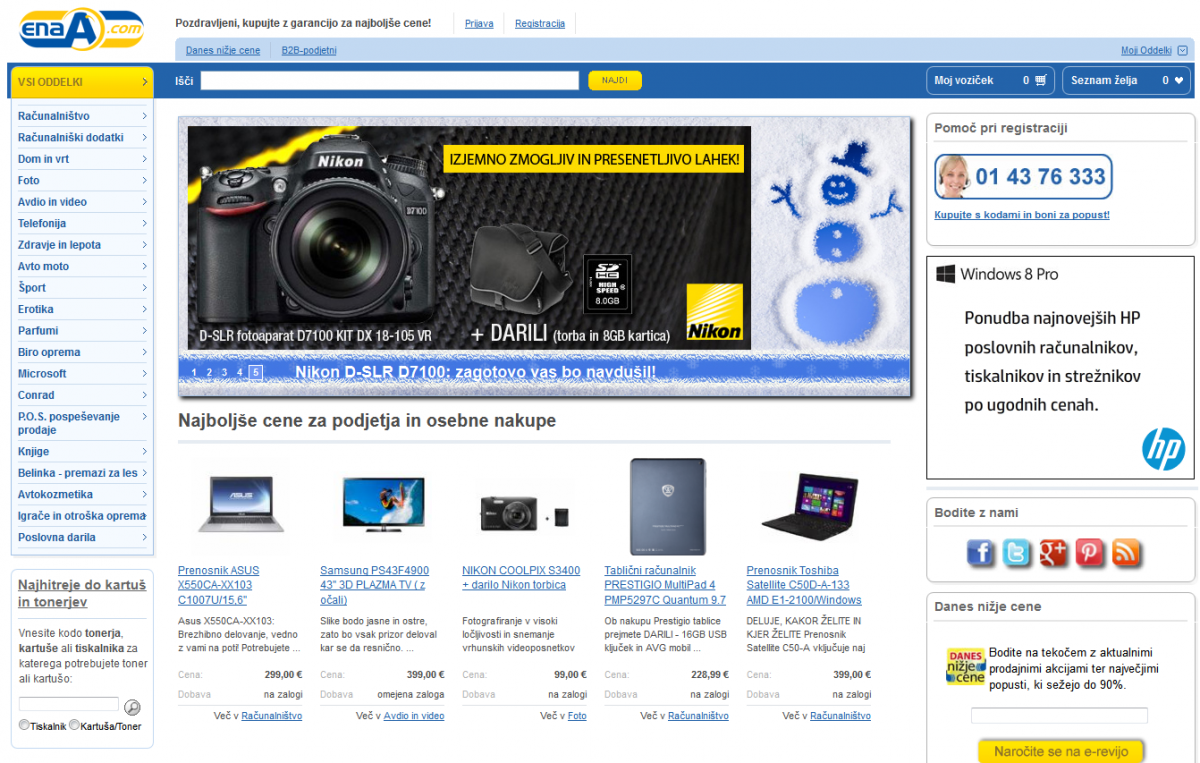
Task: Open the B2B-podjetni link
Action: point(309,51)
